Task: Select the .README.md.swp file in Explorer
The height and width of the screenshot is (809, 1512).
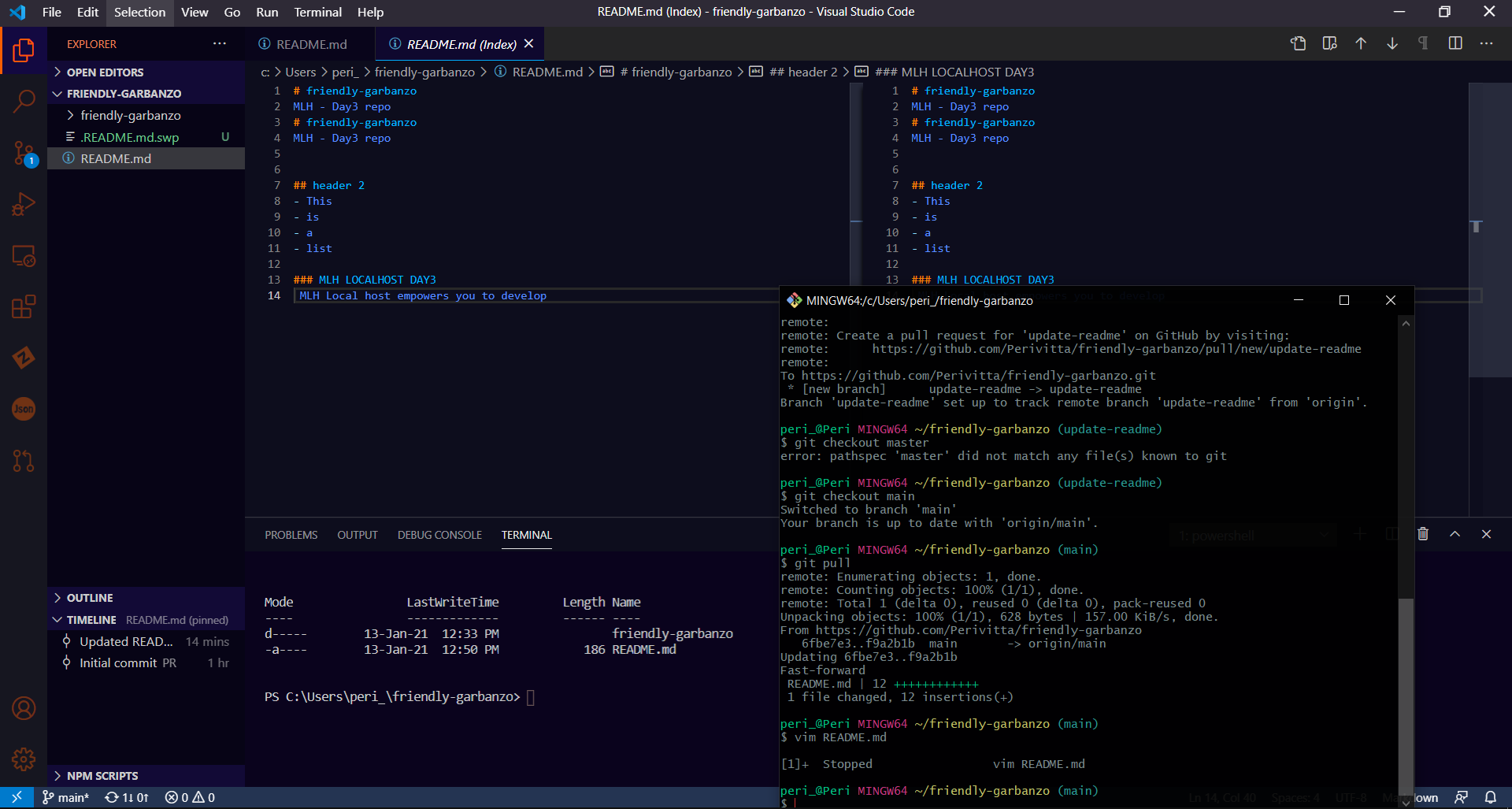Action: click(x=130, y=137)
